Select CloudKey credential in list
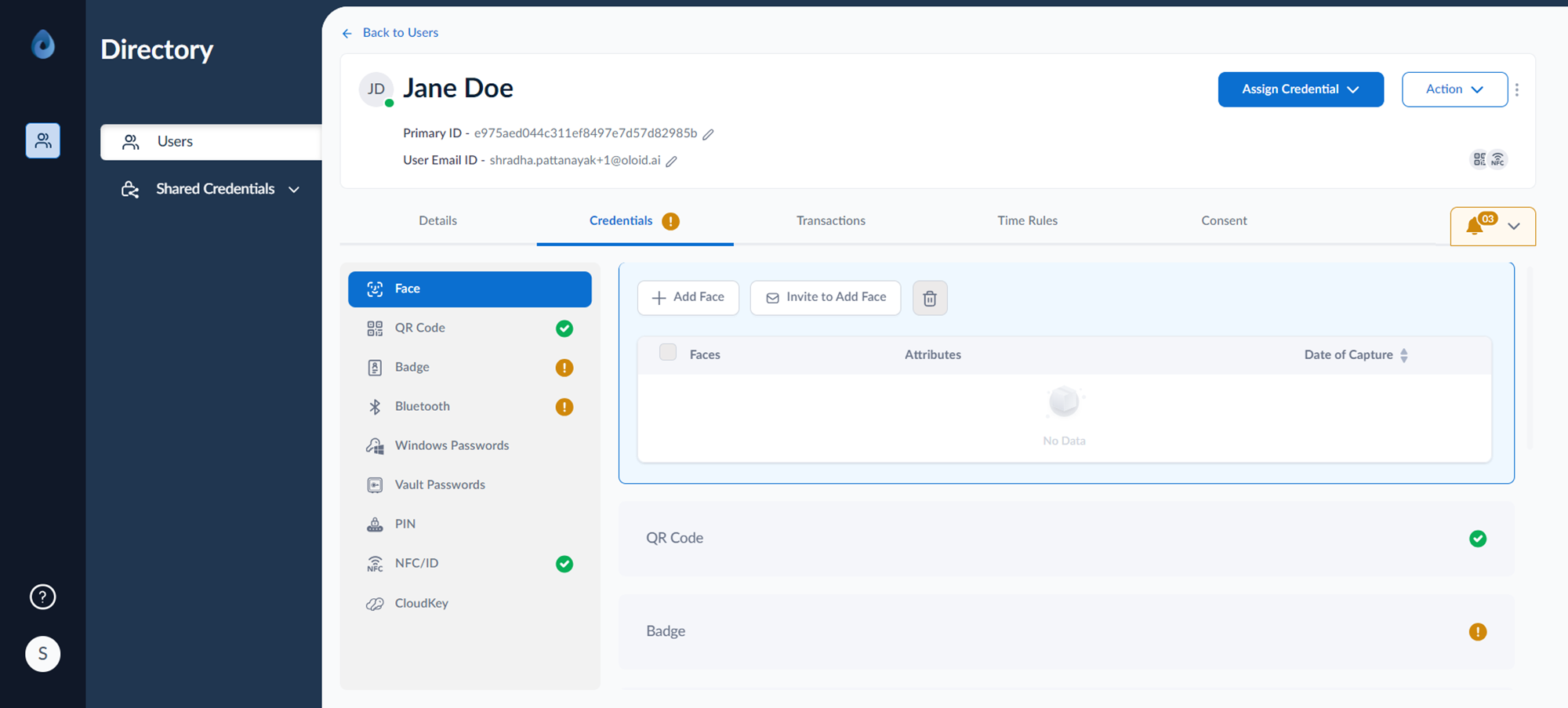 tap(470, 604)
